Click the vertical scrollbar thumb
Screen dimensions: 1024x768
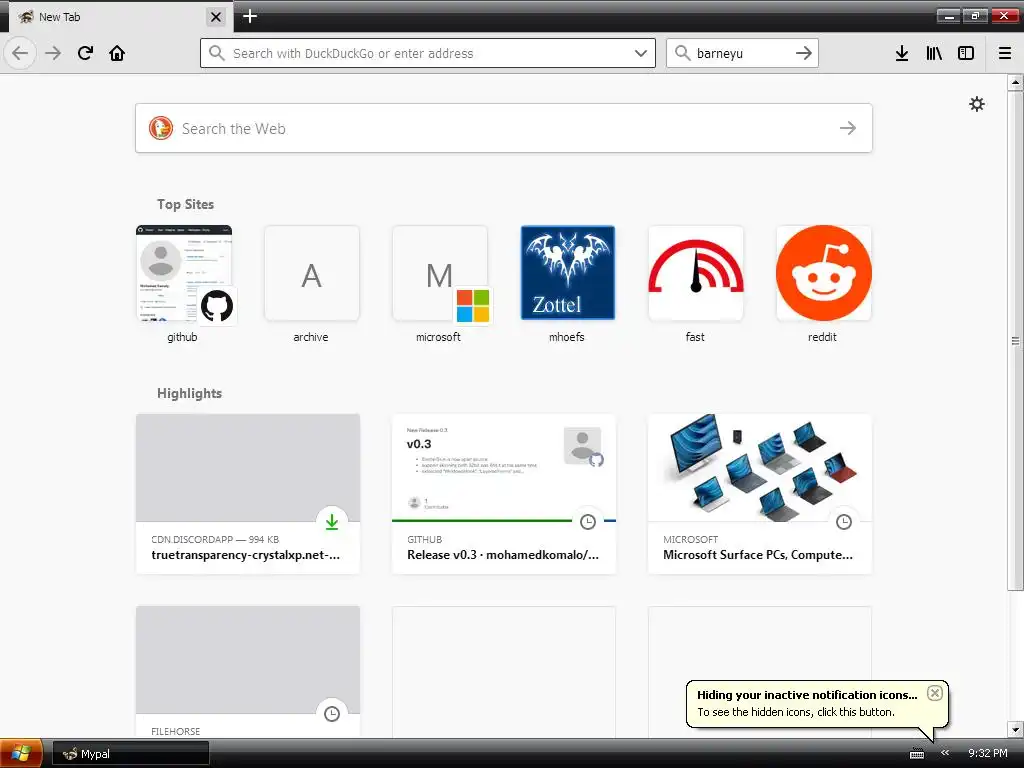[1015, 341]
